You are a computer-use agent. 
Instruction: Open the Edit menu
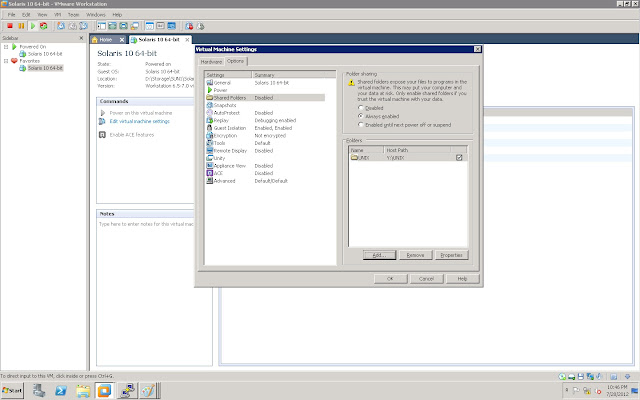point(26,15)
